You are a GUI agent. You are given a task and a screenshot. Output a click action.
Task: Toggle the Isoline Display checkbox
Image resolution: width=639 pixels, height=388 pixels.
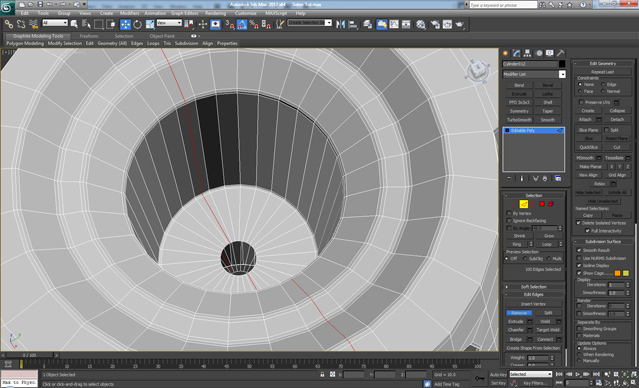[579, 265]
